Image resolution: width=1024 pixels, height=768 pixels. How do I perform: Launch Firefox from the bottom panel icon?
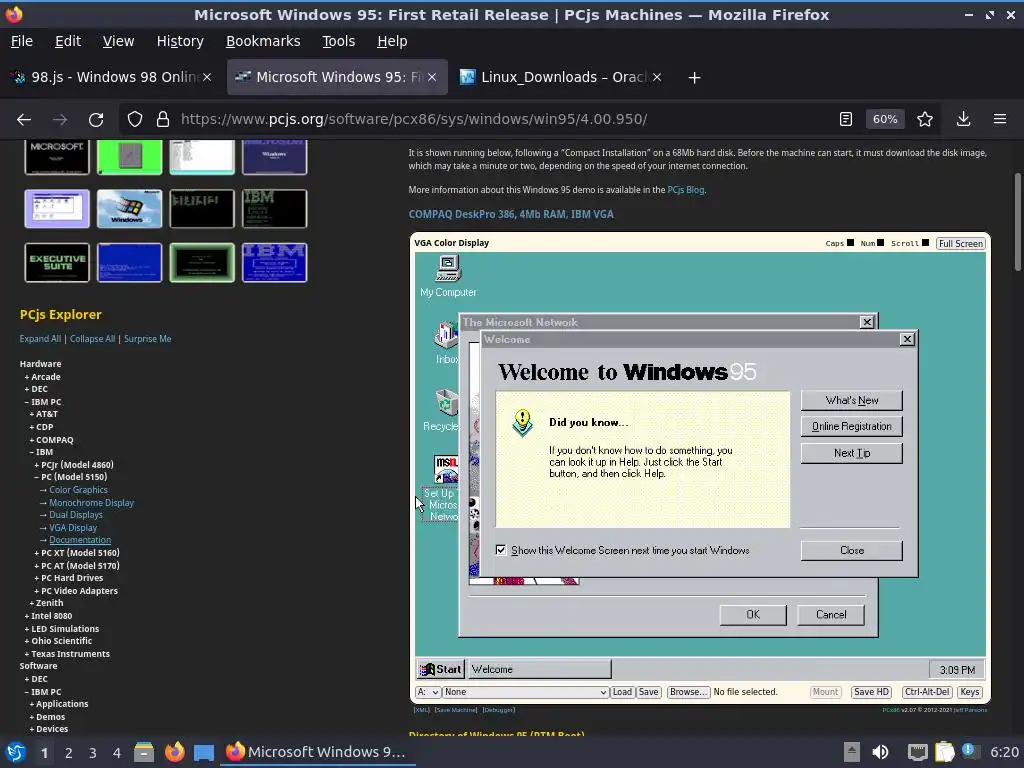174,752
